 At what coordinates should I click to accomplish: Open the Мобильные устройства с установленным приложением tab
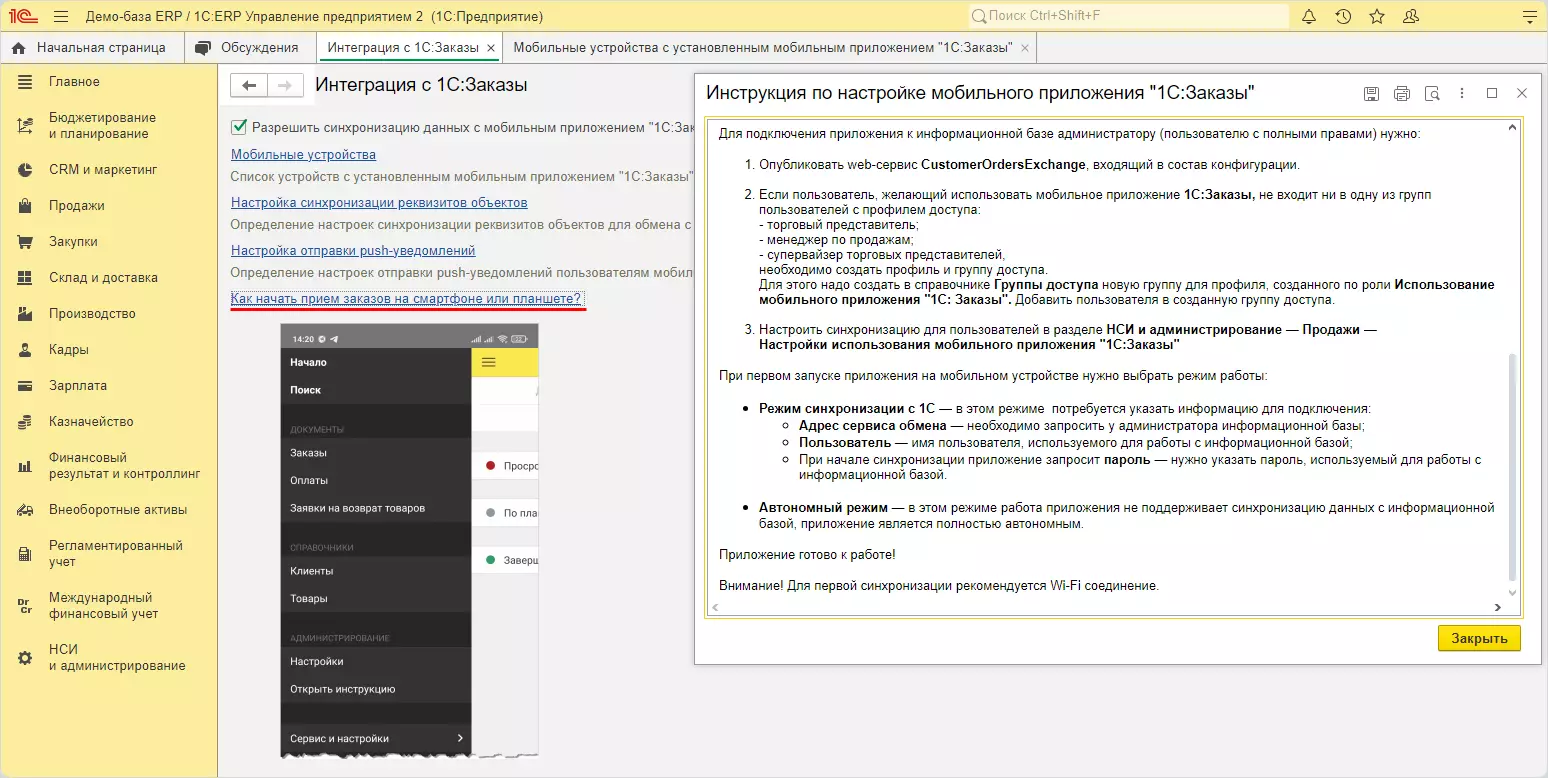point(763,48)
